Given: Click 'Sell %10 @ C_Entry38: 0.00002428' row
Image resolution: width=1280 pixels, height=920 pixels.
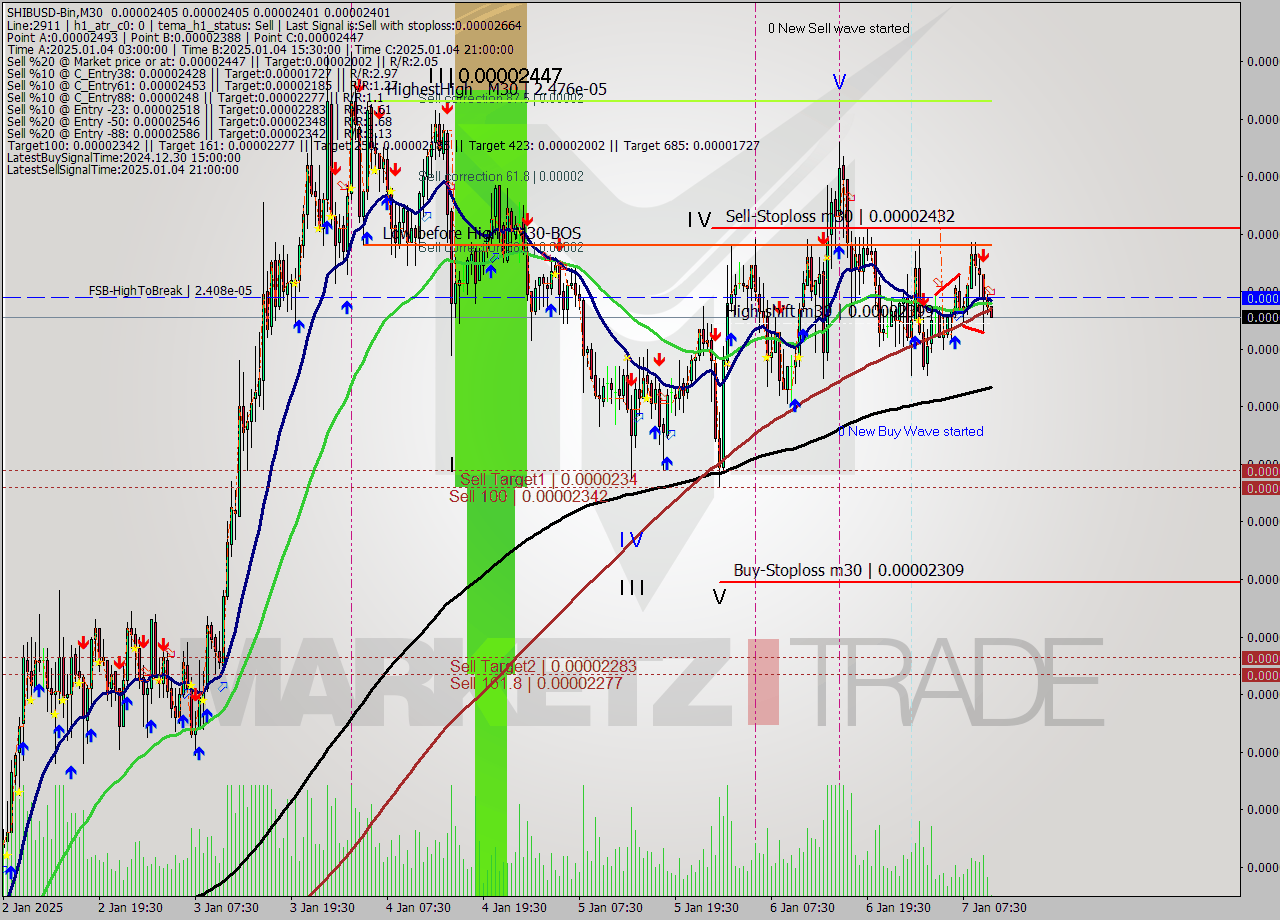Looking at the screenshot, I should coord(202,73).
